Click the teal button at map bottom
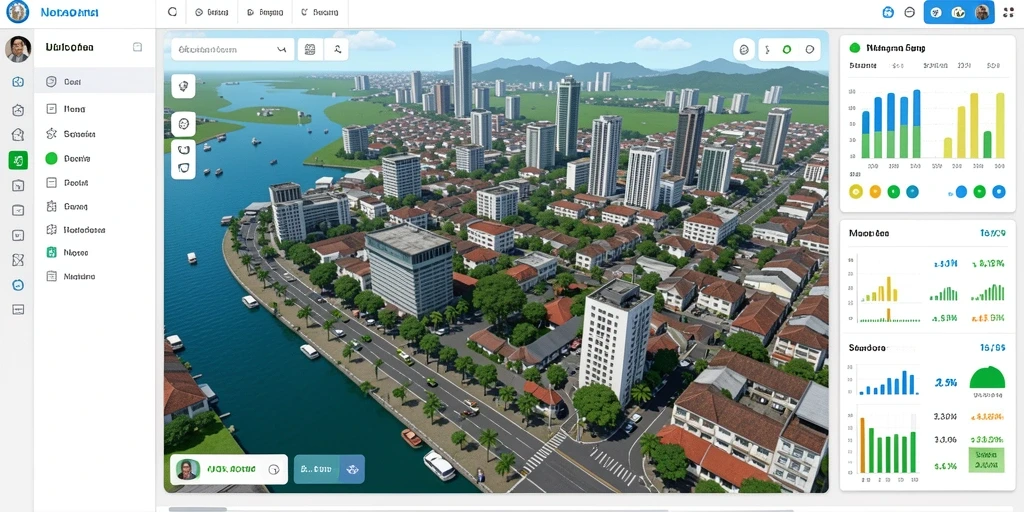This screenshot has height=512, width=1024. (329, 469)
